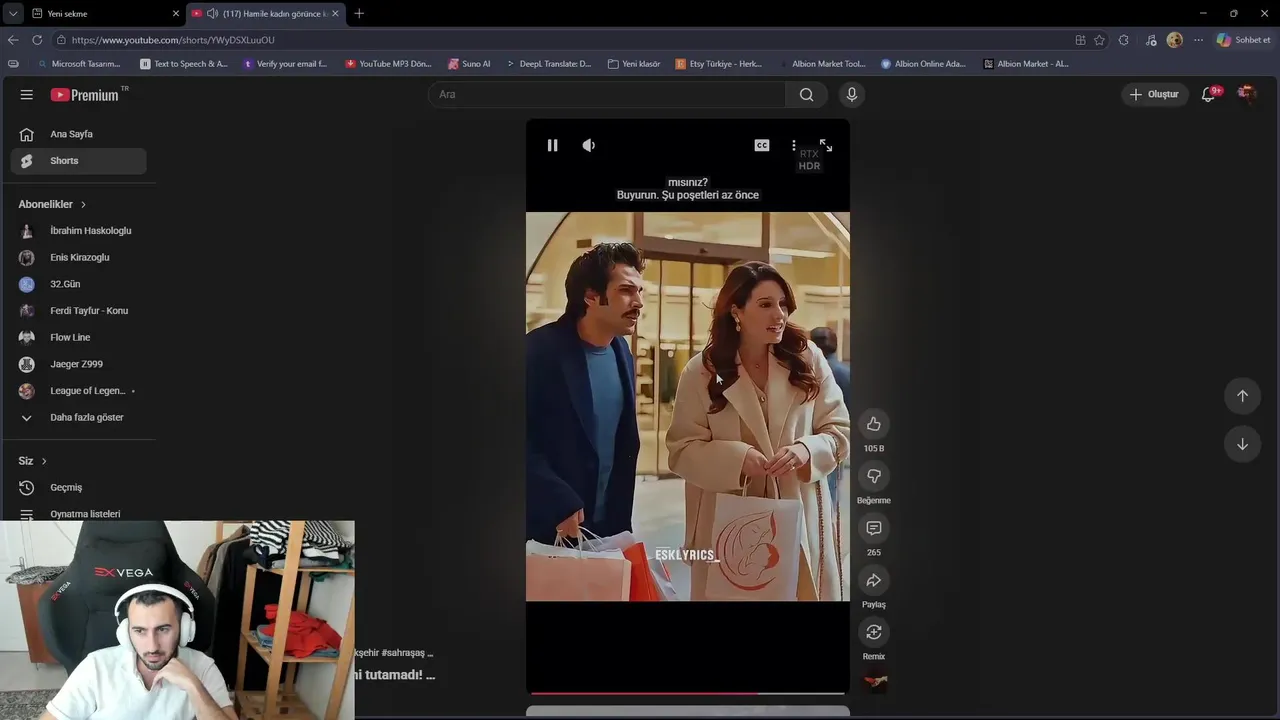Mute the Short's volume

589,145
